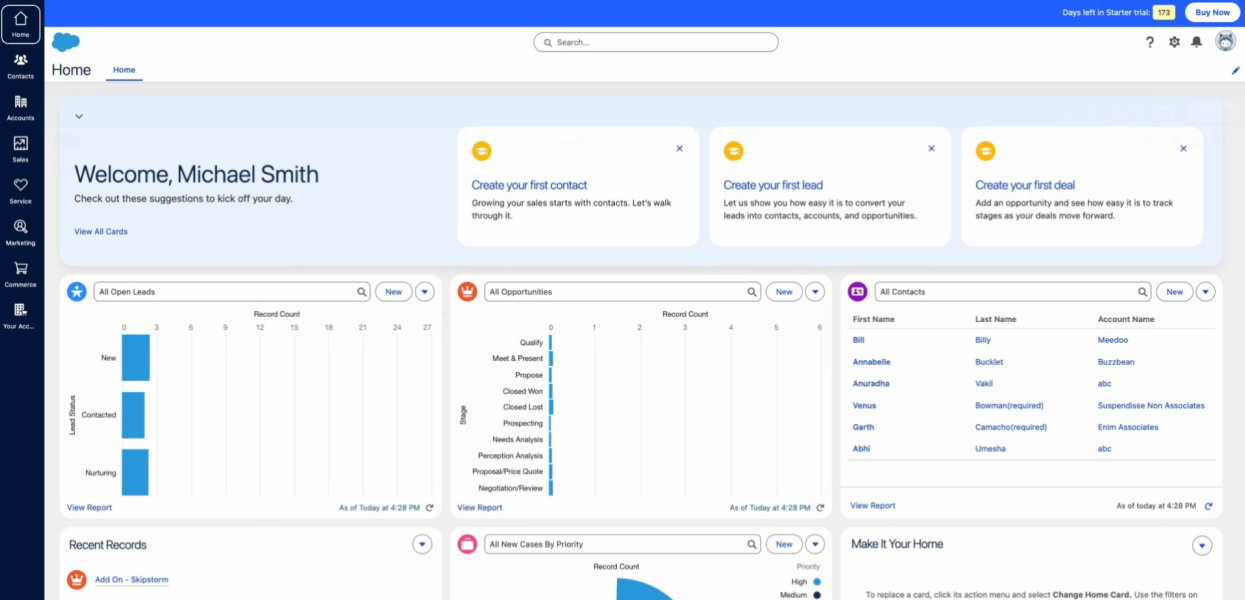
Task: Click New button in opportunities card
Action: (x=784, y=292)
